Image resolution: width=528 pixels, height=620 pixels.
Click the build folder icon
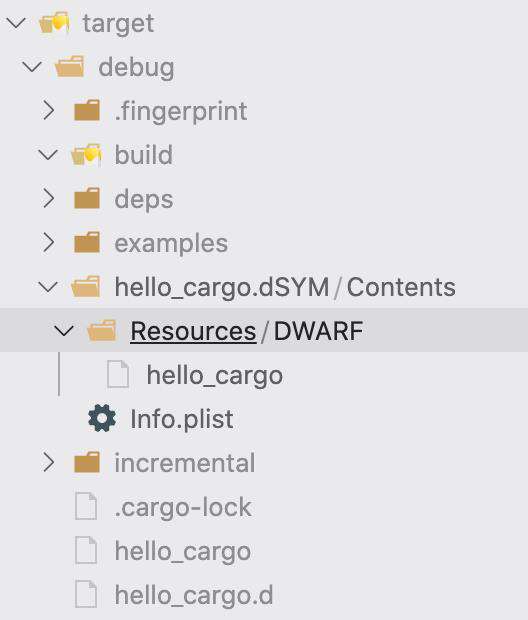86,154
